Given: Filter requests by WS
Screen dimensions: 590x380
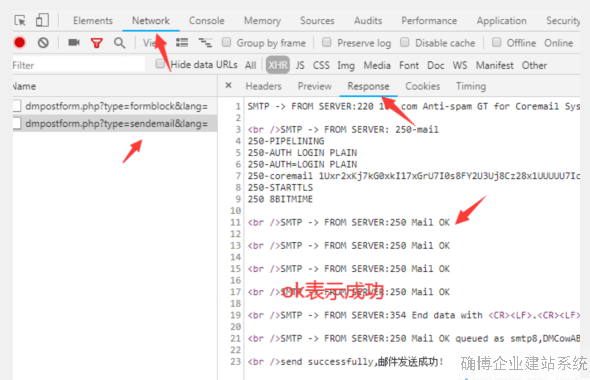Looking at the screenshot, I should (460, 65).
